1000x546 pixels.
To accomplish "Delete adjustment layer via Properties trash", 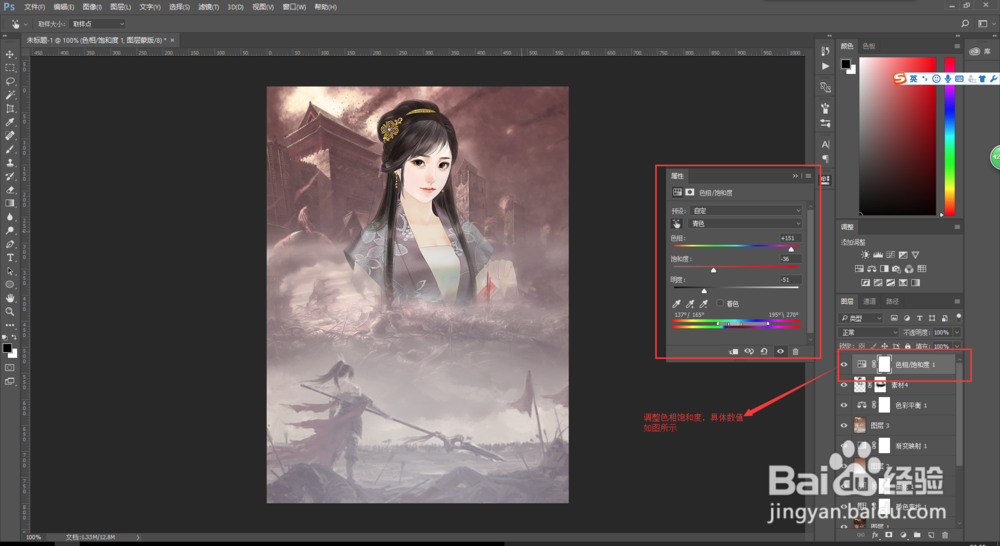I will (795, 351).
